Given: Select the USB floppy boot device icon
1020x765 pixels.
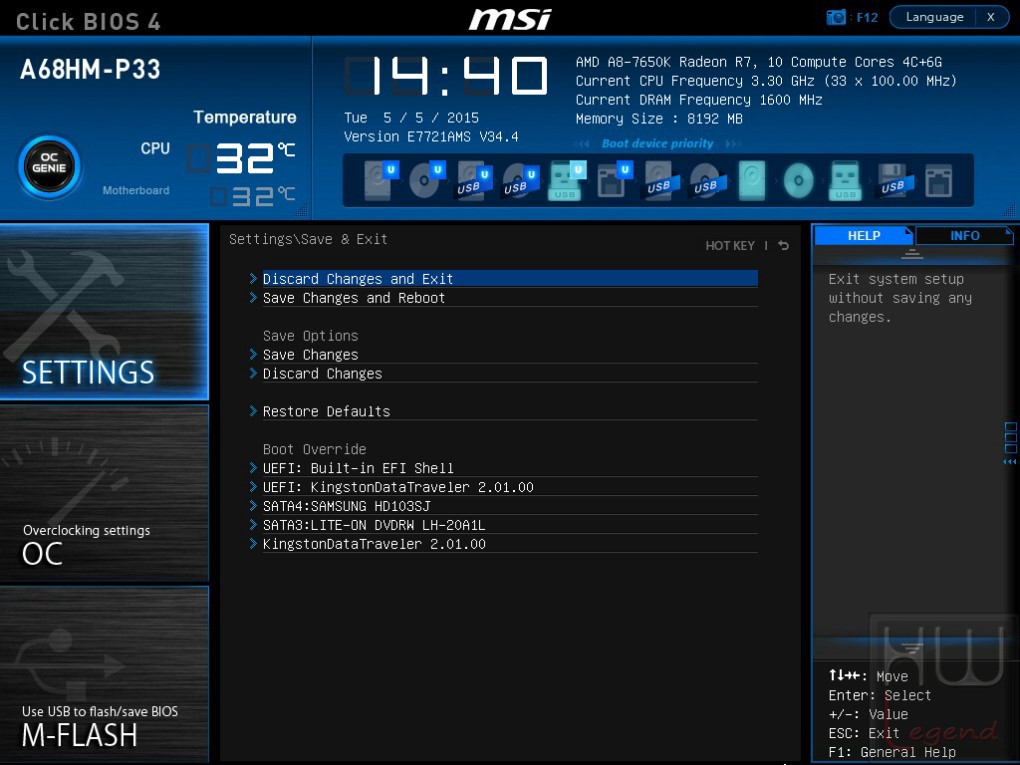Looking at the screenshot, I should (x=893, y=180).
